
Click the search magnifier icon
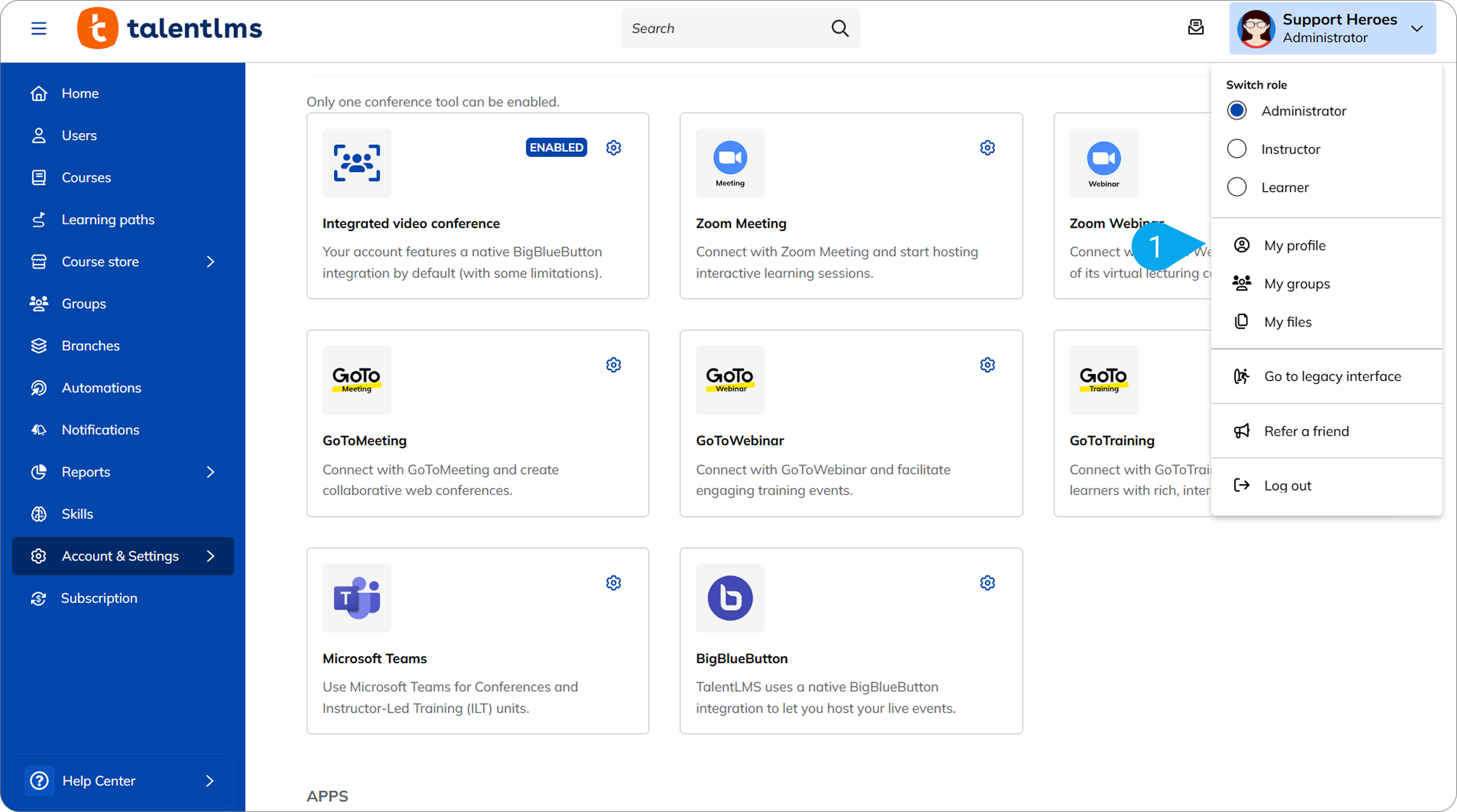pos(840,28)
